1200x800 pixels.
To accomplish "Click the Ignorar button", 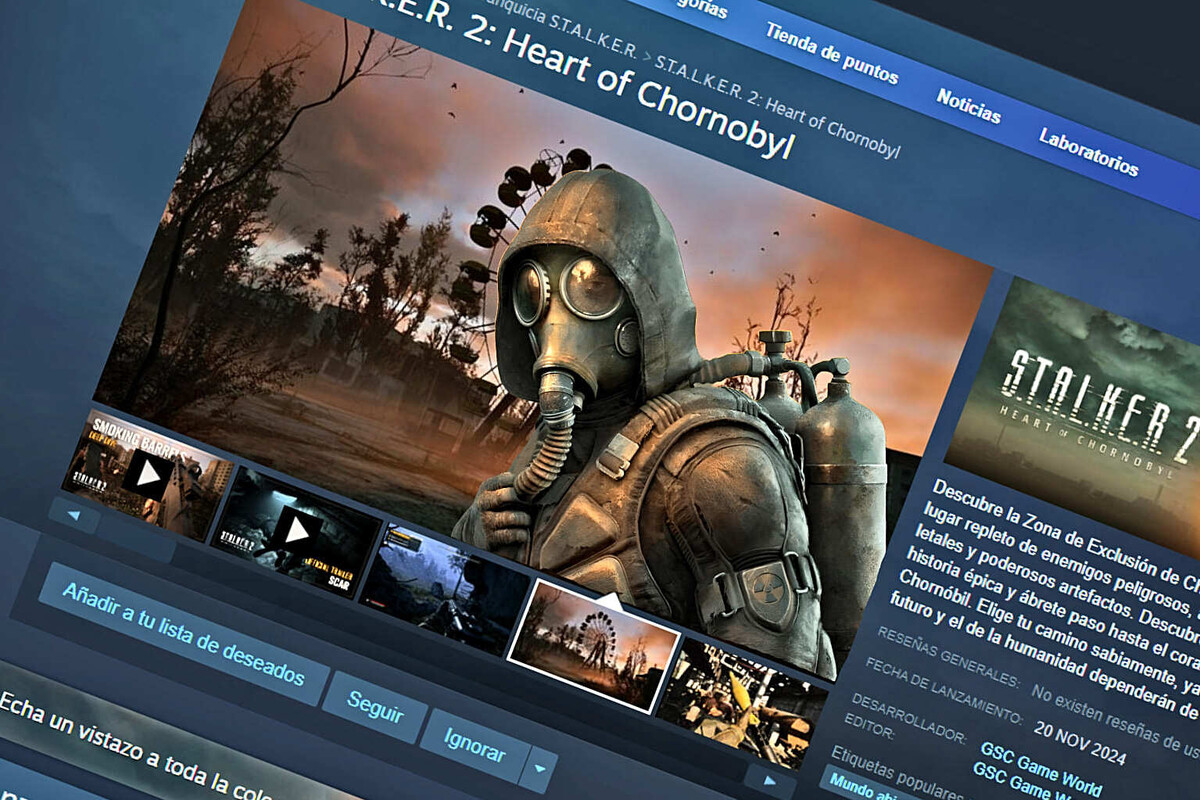I will 474,746.
